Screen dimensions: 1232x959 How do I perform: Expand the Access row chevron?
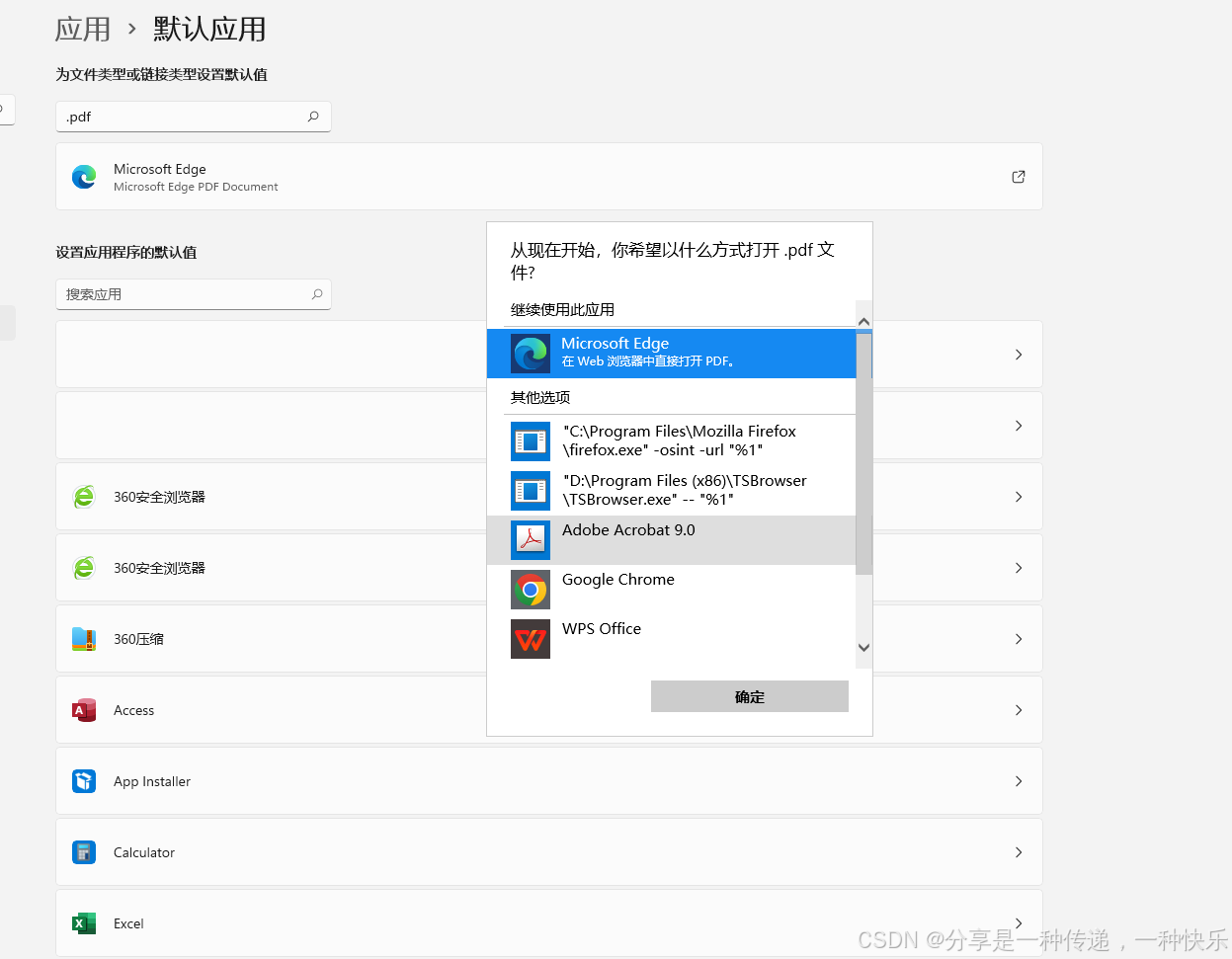click(x=1019, y=710)
